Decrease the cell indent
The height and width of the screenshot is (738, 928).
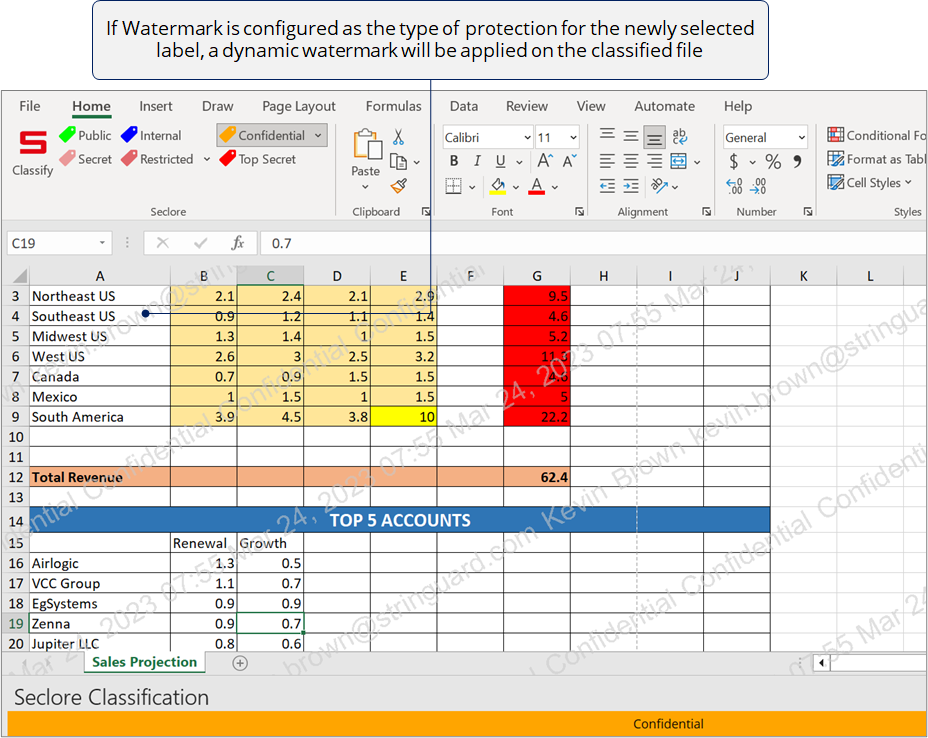click(607, 186)
